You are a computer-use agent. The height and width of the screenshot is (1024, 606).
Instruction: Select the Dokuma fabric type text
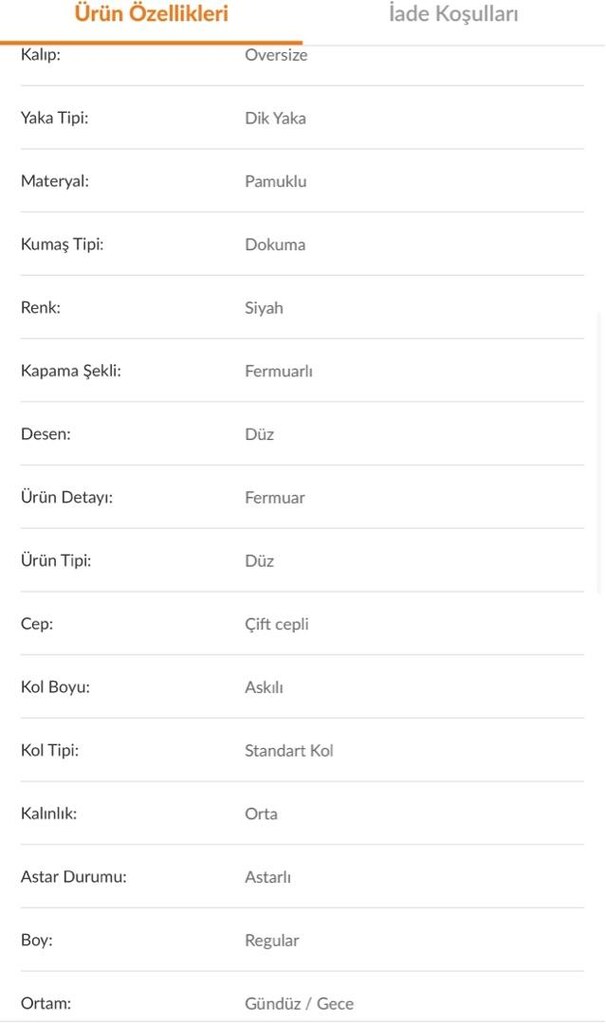click(275, 245)
